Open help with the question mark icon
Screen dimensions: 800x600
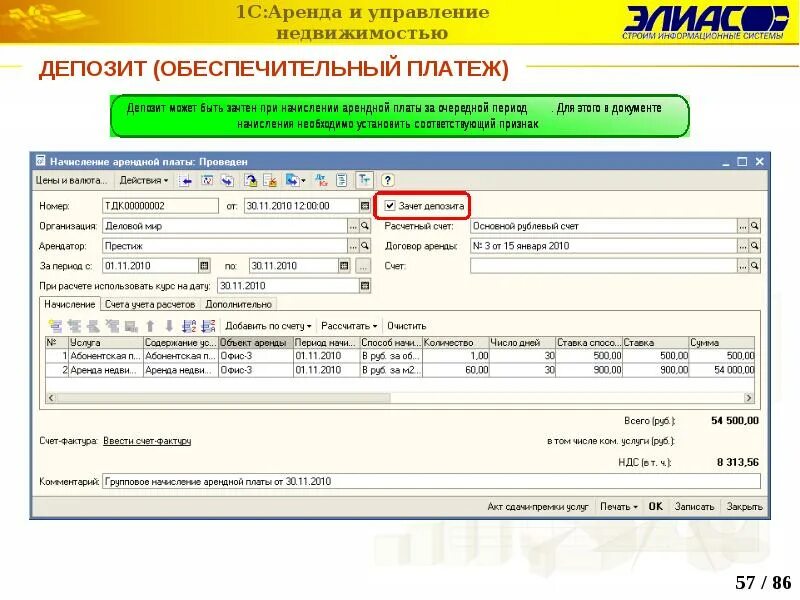click(388, 180)
